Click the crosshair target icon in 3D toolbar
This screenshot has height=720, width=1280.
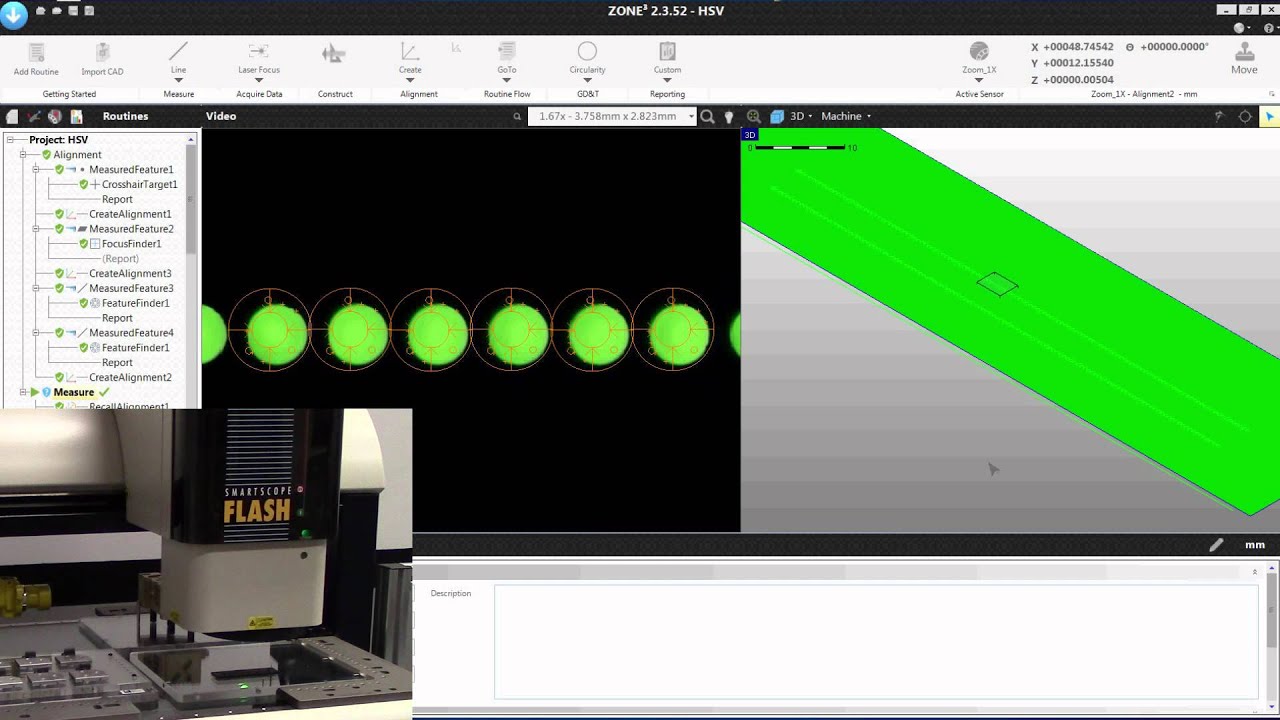[1245, 116]
